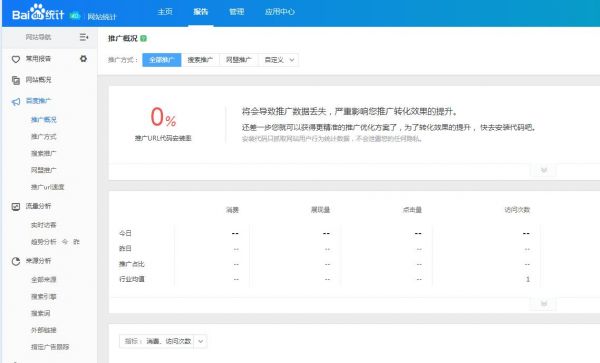Image resolution: width=600 pixels, height=363 pixels.
Task: Open 网盟推广 in the sidebar list
Action: pyautogui.click(x=44, y=170)
